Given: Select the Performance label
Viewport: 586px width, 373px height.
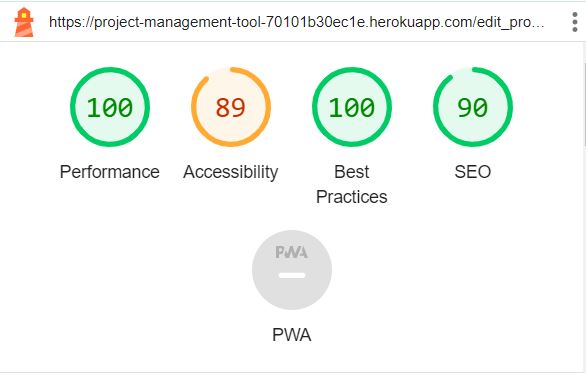Looking at the screenshot, I should click(x=110, y=172).
